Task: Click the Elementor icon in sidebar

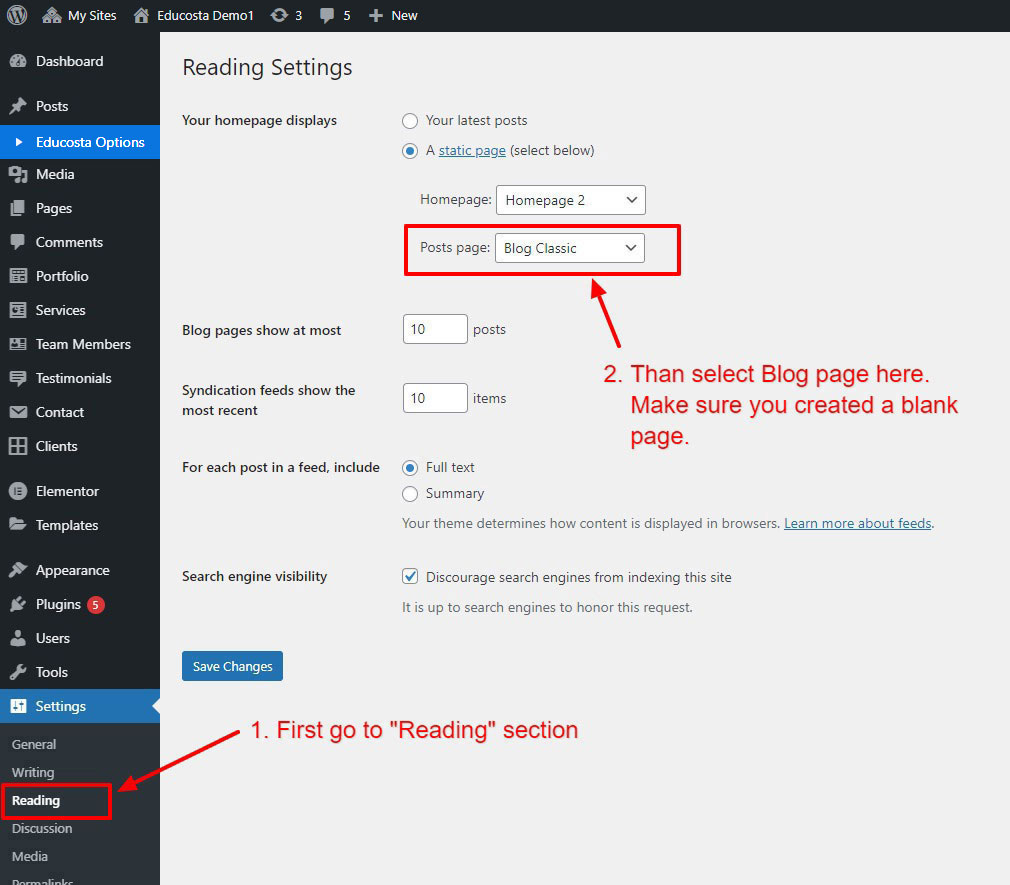Action: pos(18,491)
